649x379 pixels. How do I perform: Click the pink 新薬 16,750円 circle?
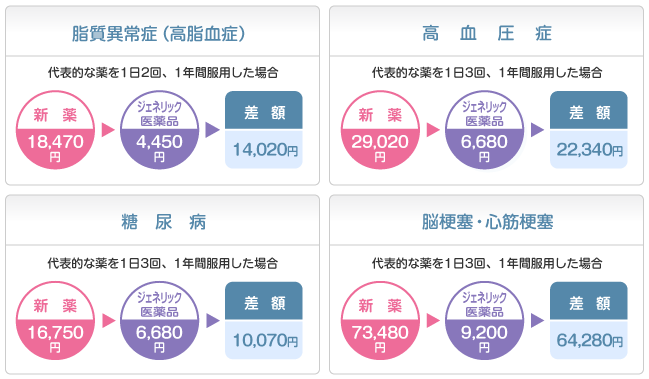pyautogui.click(x=55, y=321)
